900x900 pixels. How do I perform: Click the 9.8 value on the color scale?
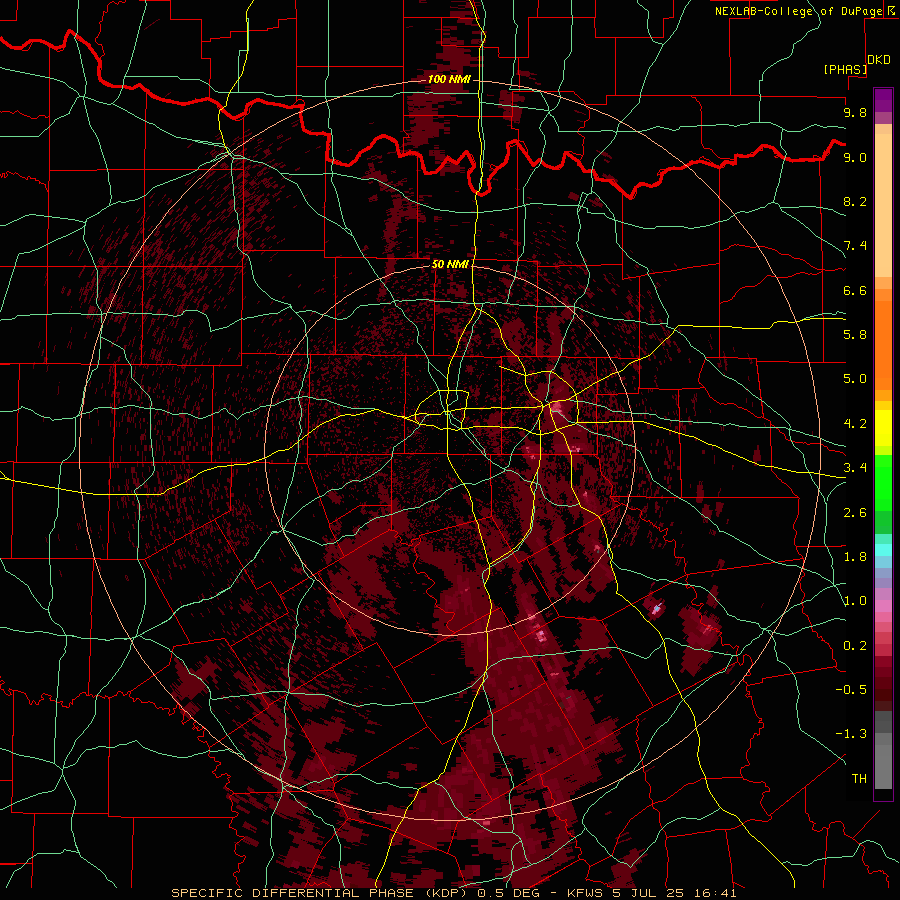click(x=855, y=112)
